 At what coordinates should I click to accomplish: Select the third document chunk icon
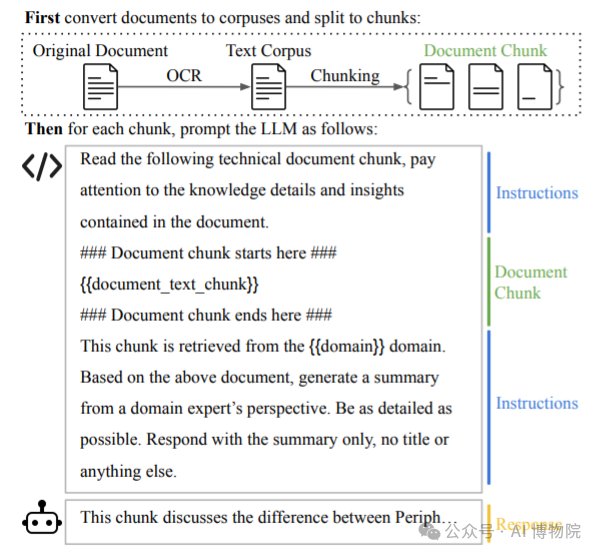535,87
